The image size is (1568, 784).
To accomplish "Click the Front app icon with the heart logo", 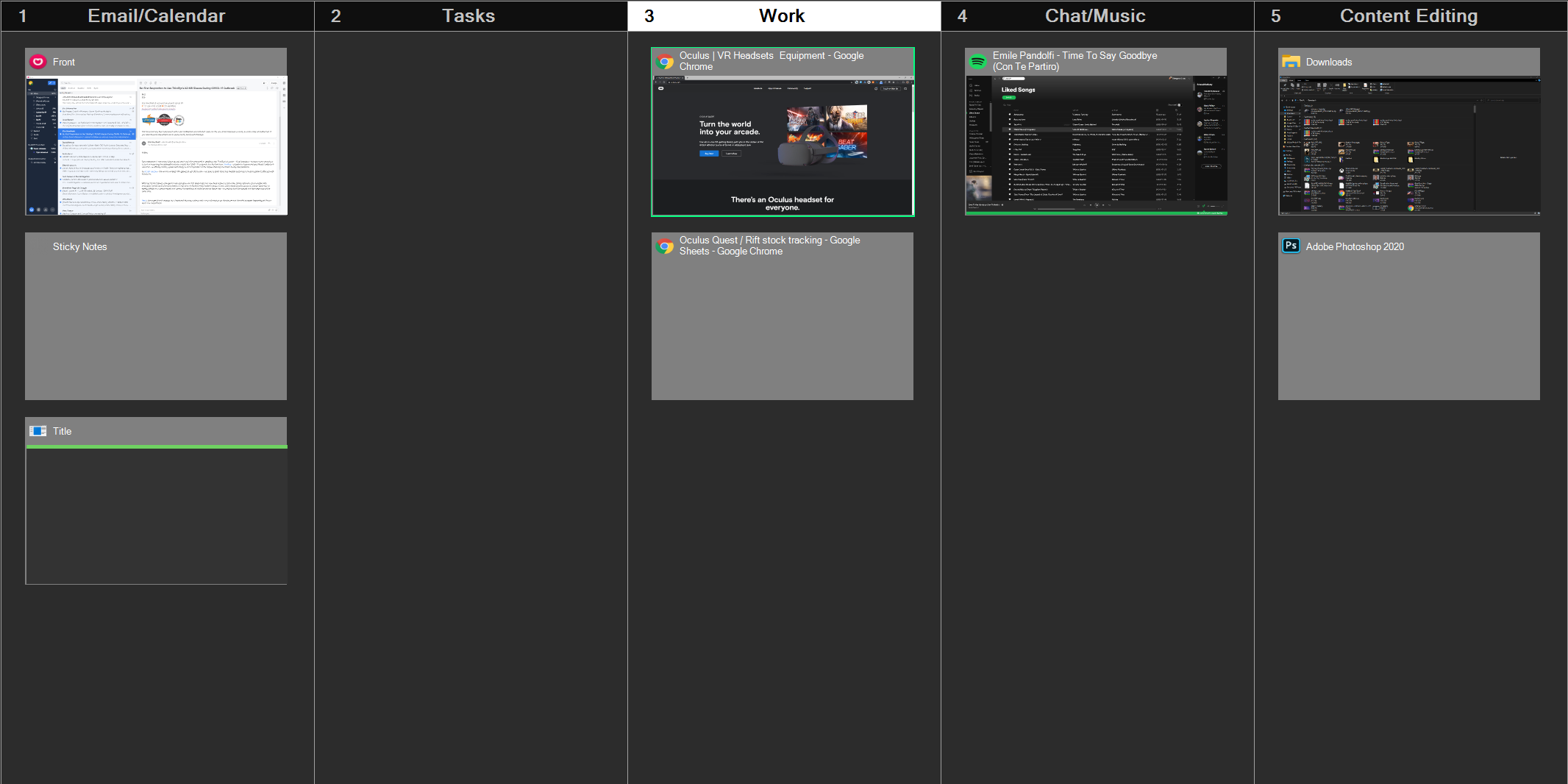I will [38, 62].
